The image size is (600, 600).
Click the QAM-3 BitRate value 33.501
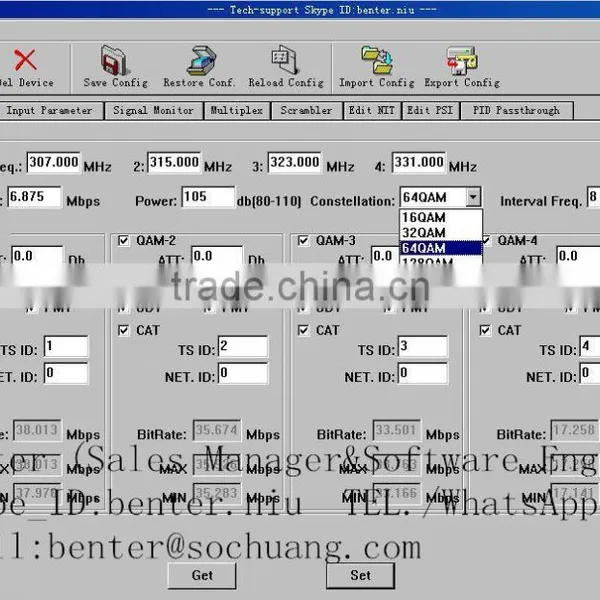397,430
